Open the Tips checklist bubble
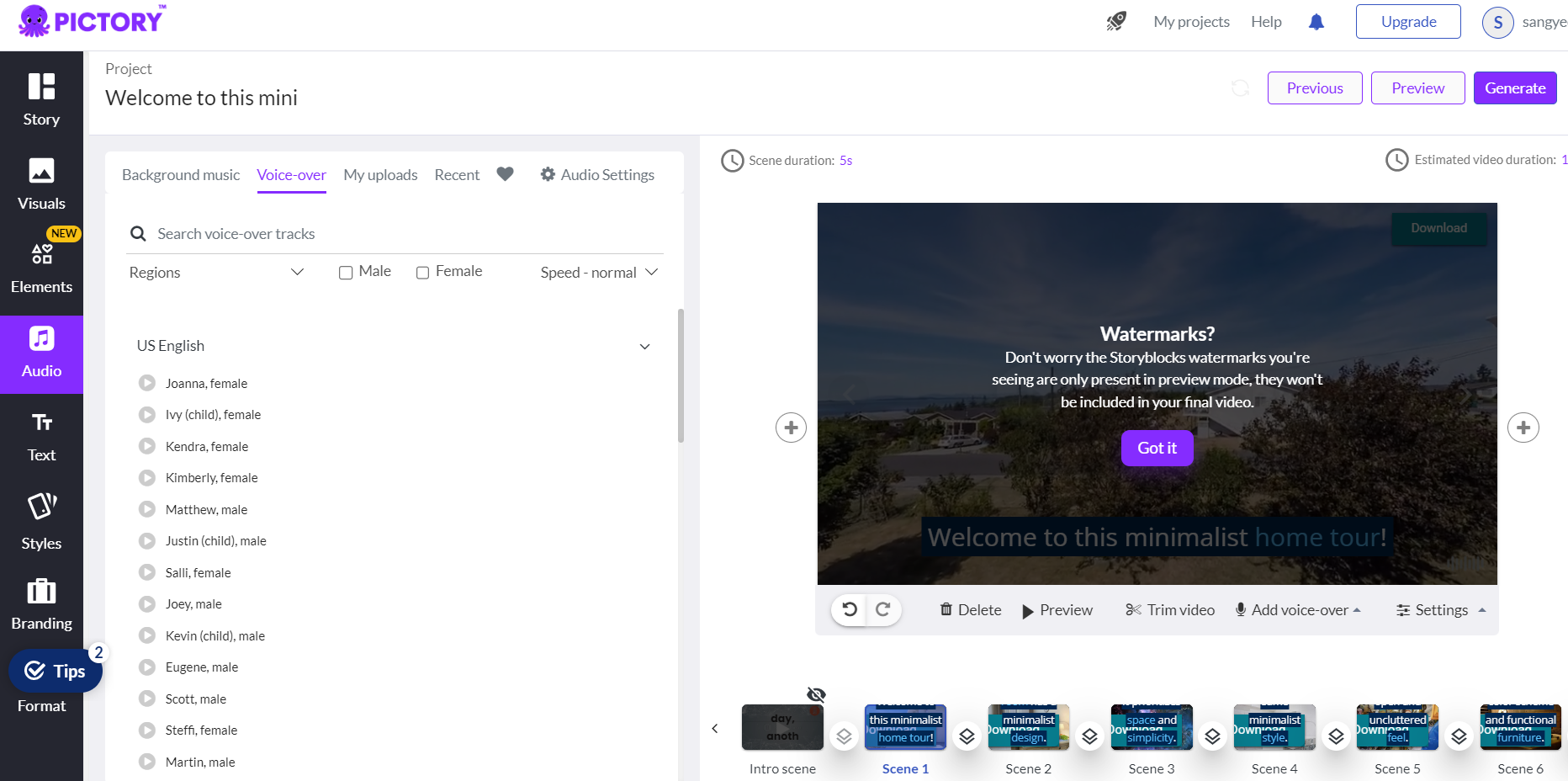This screenshot has width=1568, height=781. tap(56, 671)
